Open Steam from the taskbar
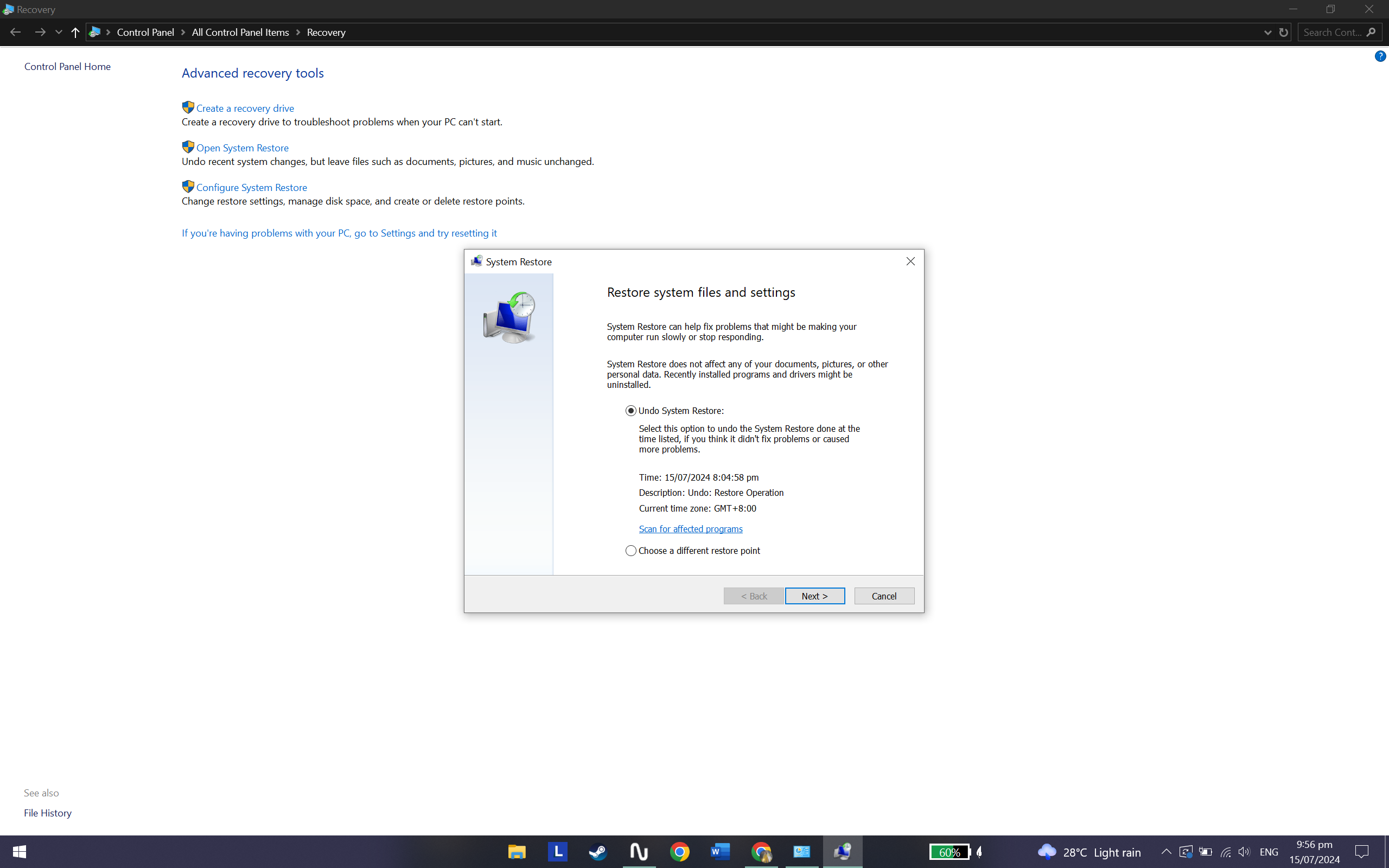Image resolution: width=1389 pixels, height=868 pixels. pos(598,851)
